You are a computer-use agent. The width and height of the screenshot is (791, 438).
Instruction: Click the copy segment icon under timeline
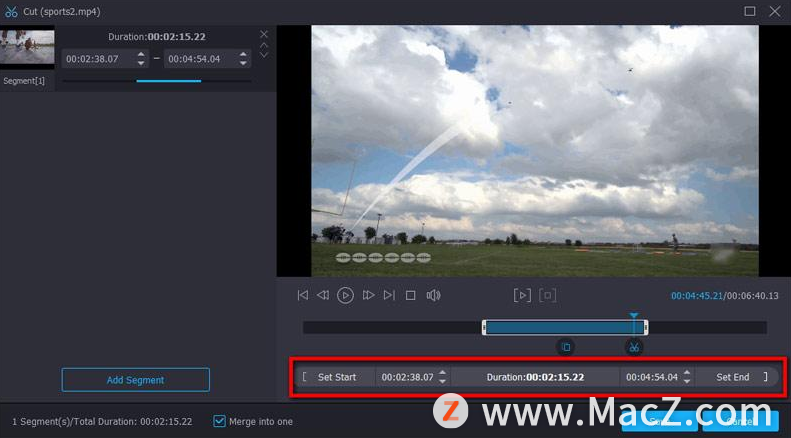566,347
